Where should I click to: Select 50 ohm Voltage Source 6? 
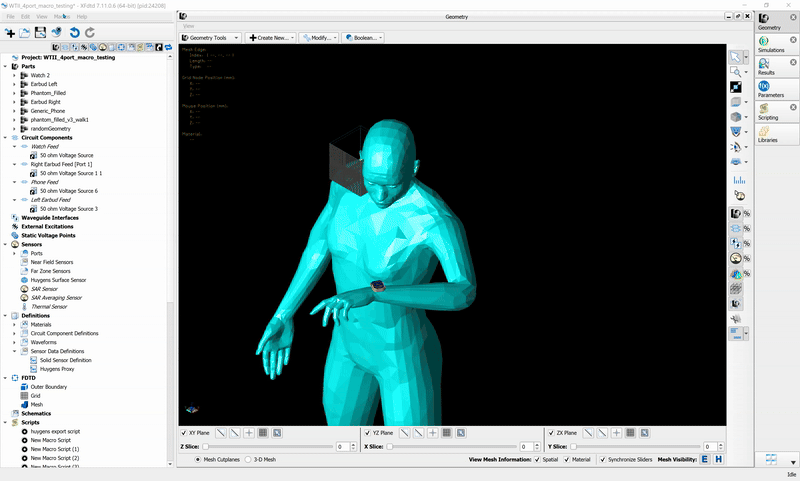[69, 191]
